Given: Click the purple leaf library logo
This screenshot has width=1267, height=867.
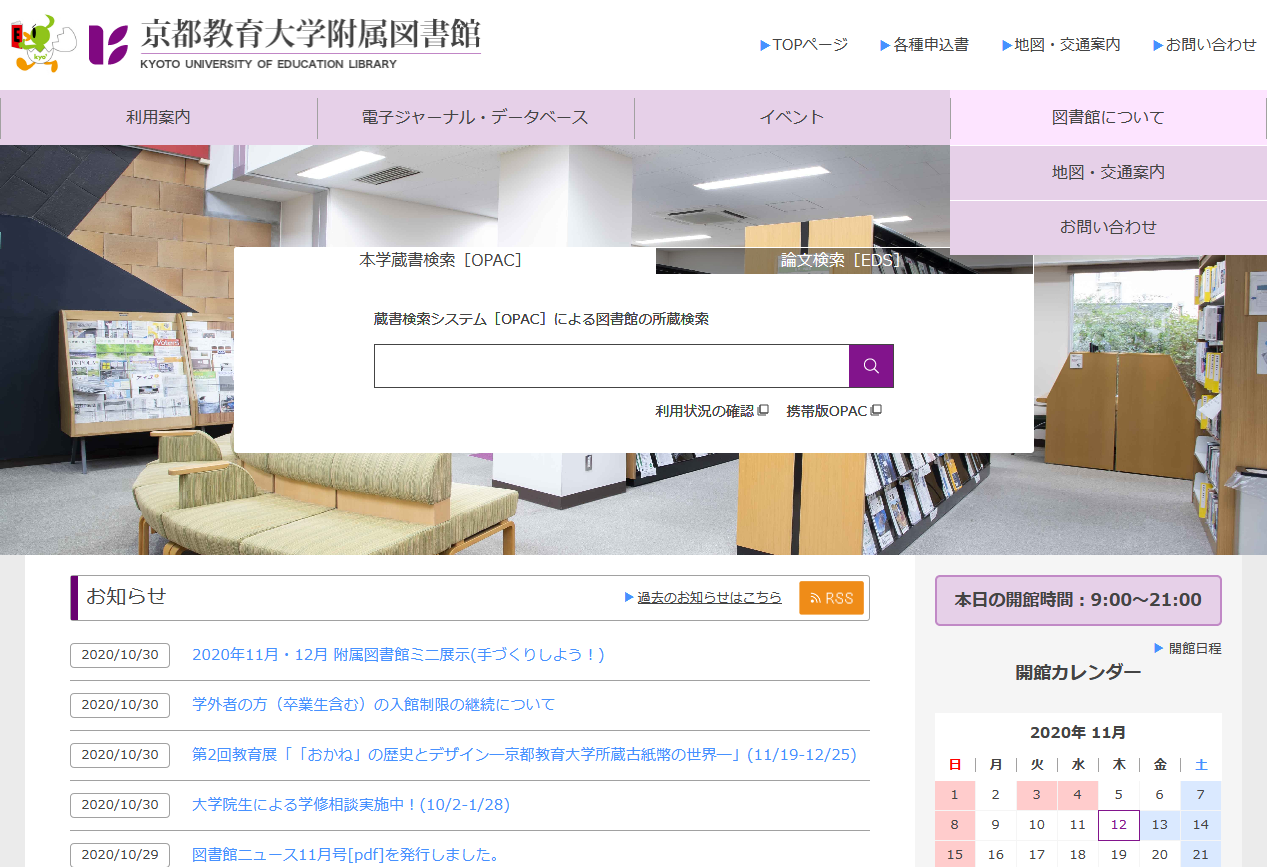Looking at the screenshot, I should click(x=108, y=44).
